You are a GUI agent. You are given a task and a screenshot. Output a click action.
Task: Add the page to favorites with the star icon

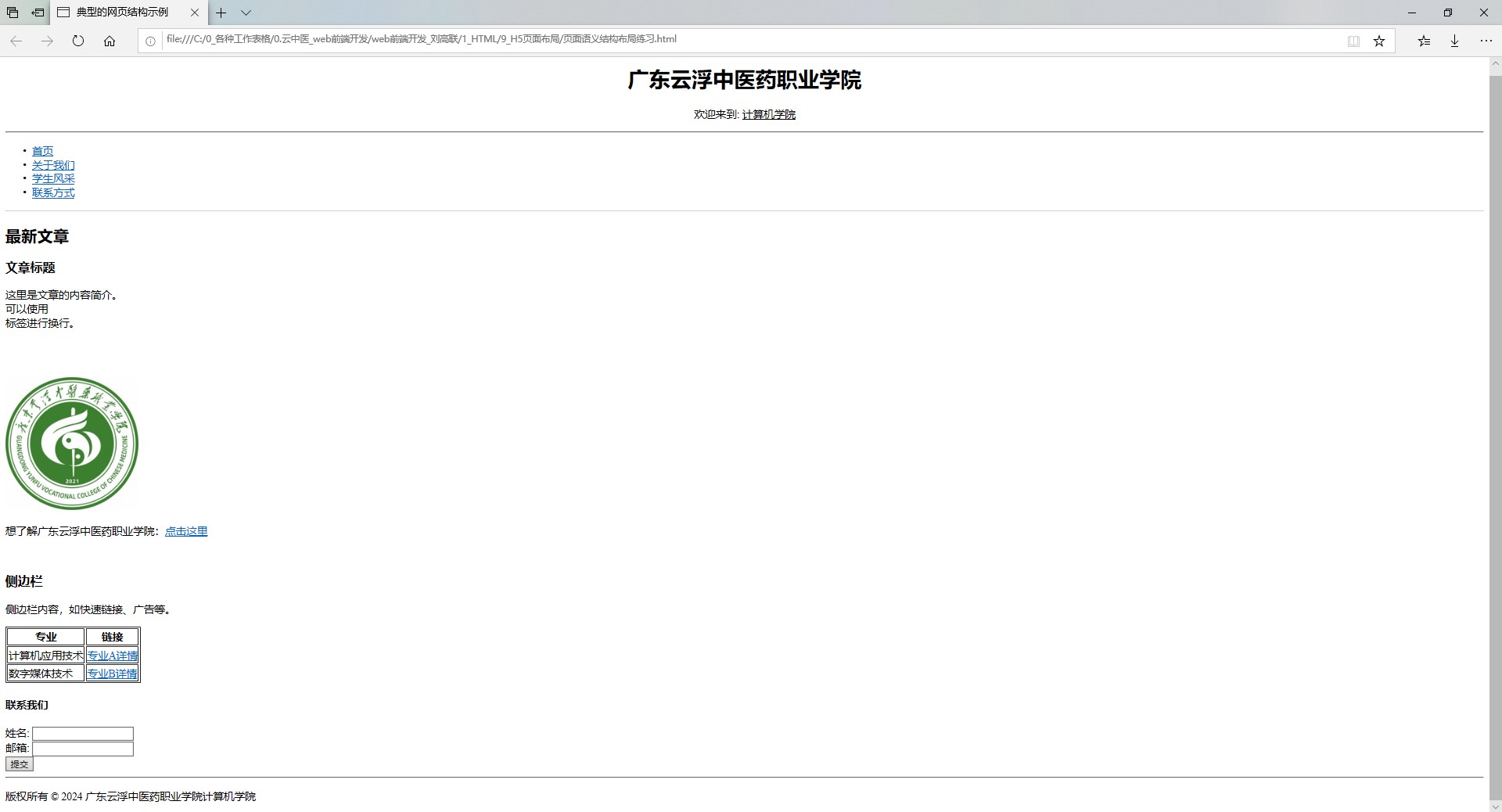(1379, 41)
